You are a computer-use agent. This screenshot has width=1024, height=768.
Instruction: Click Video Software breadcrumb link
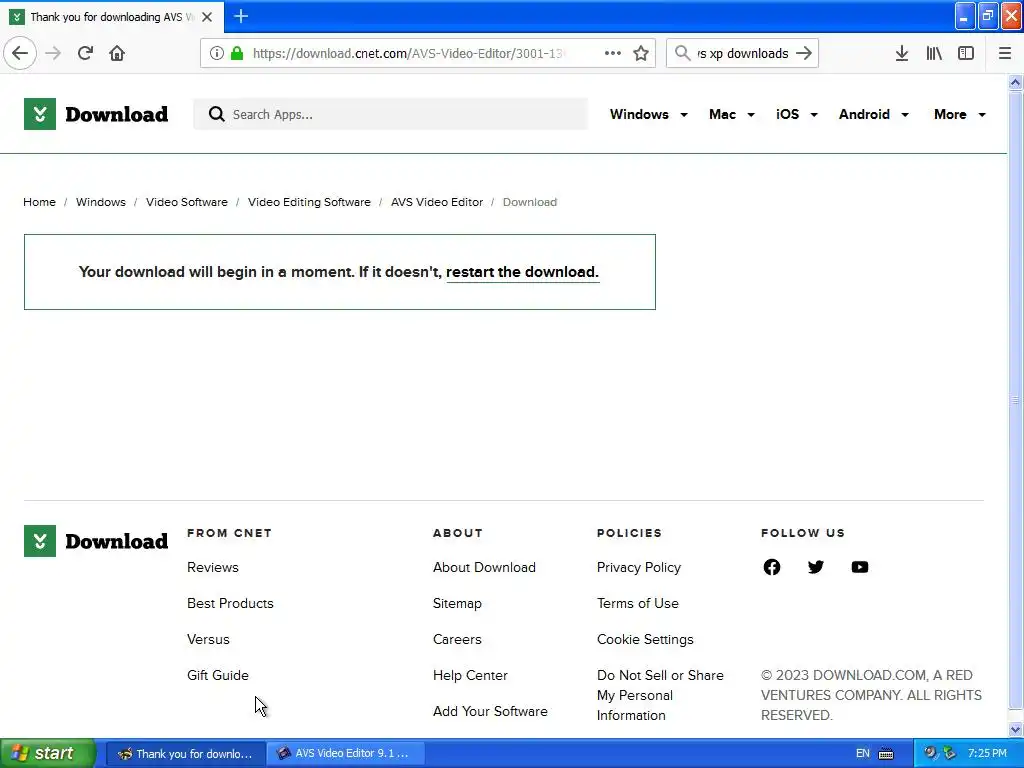(x=187, y=202)
